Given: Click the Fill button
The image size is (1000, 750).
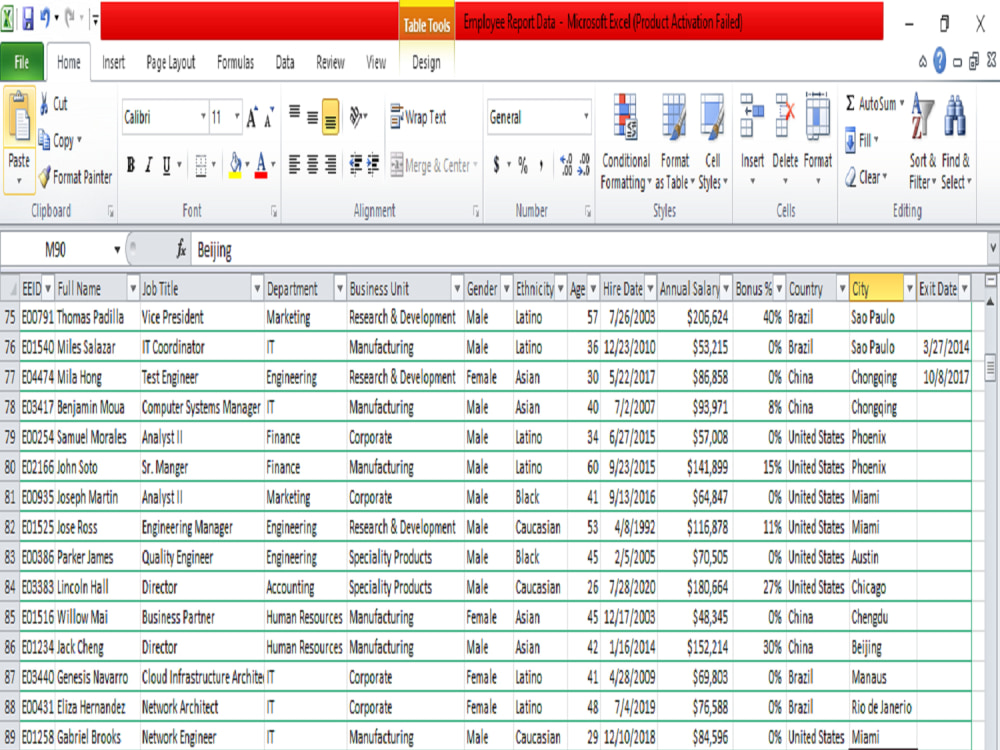Looking at the screenshot, I should coord(862,140).
